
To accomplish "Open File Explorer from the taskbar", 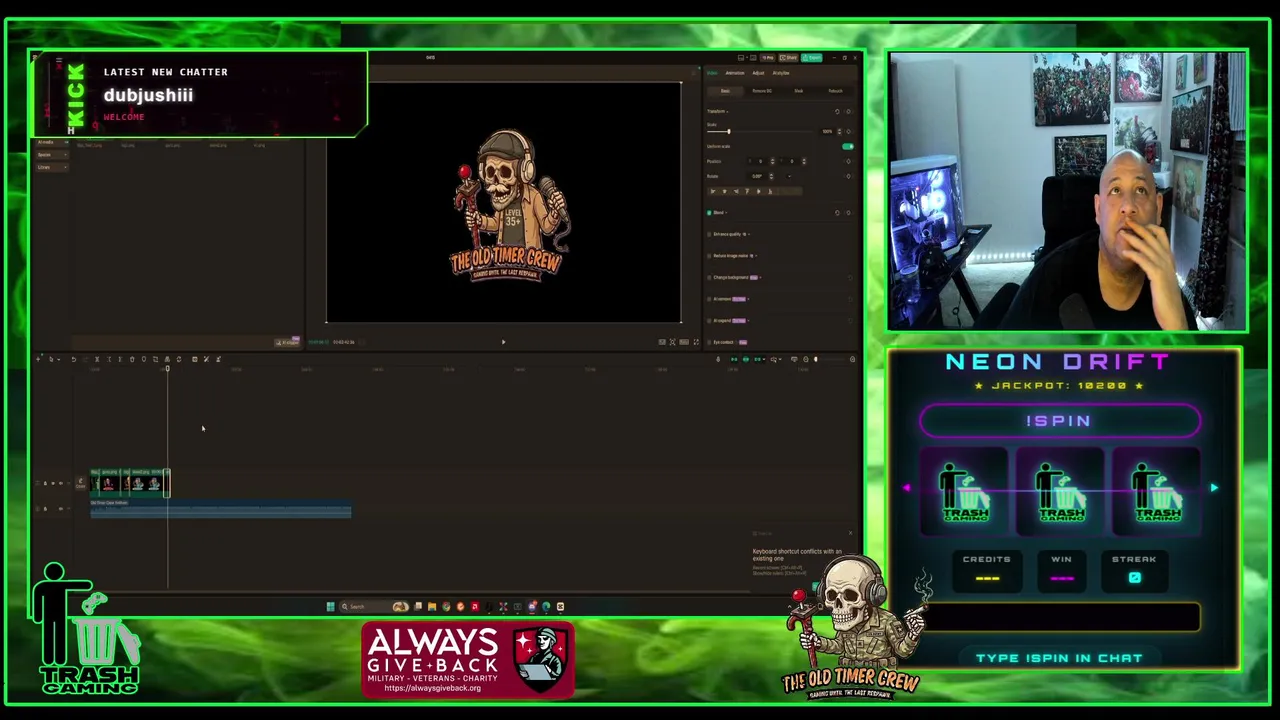I will 432,606.
